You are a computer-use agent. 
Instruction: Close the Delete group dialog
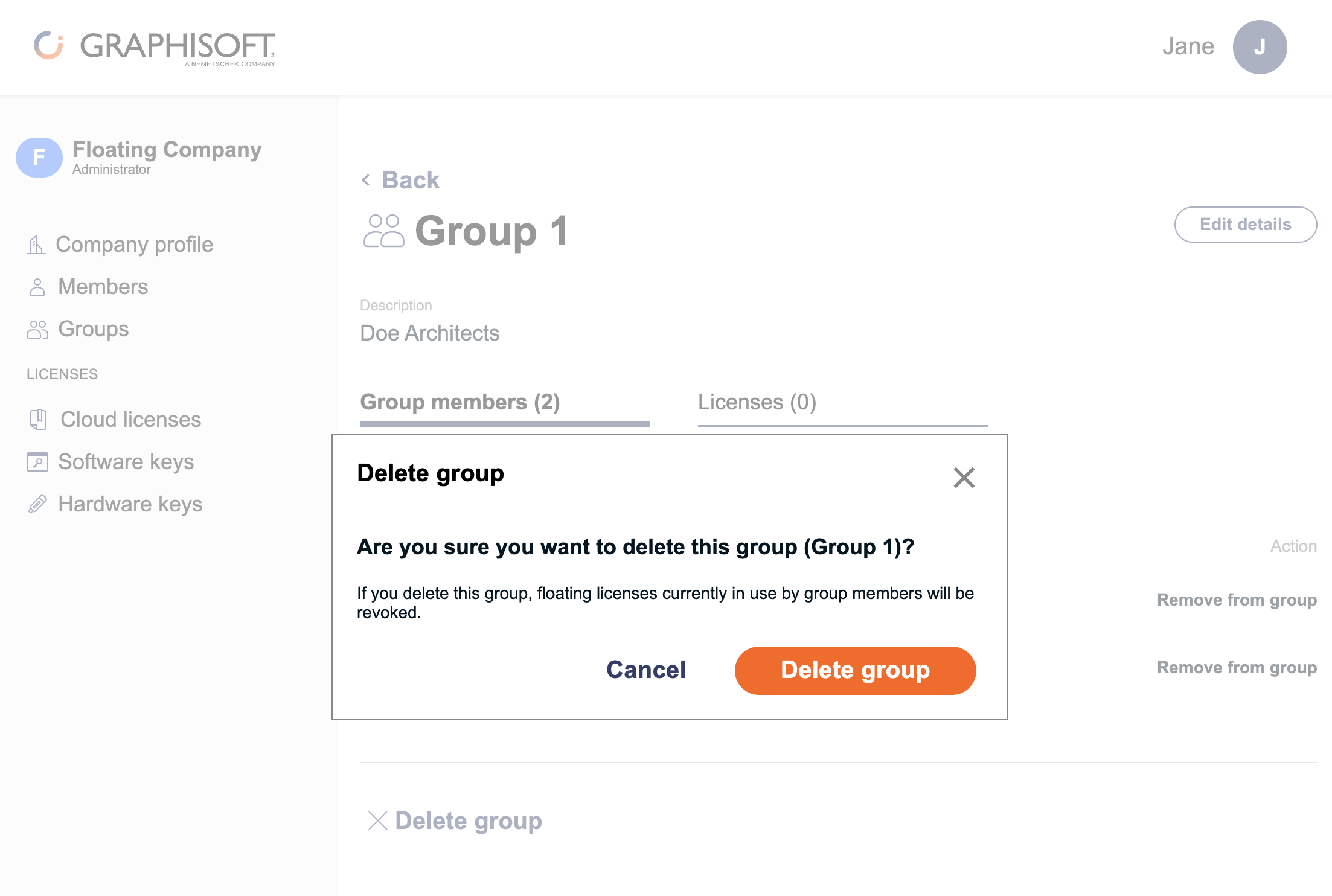(964, 478)
